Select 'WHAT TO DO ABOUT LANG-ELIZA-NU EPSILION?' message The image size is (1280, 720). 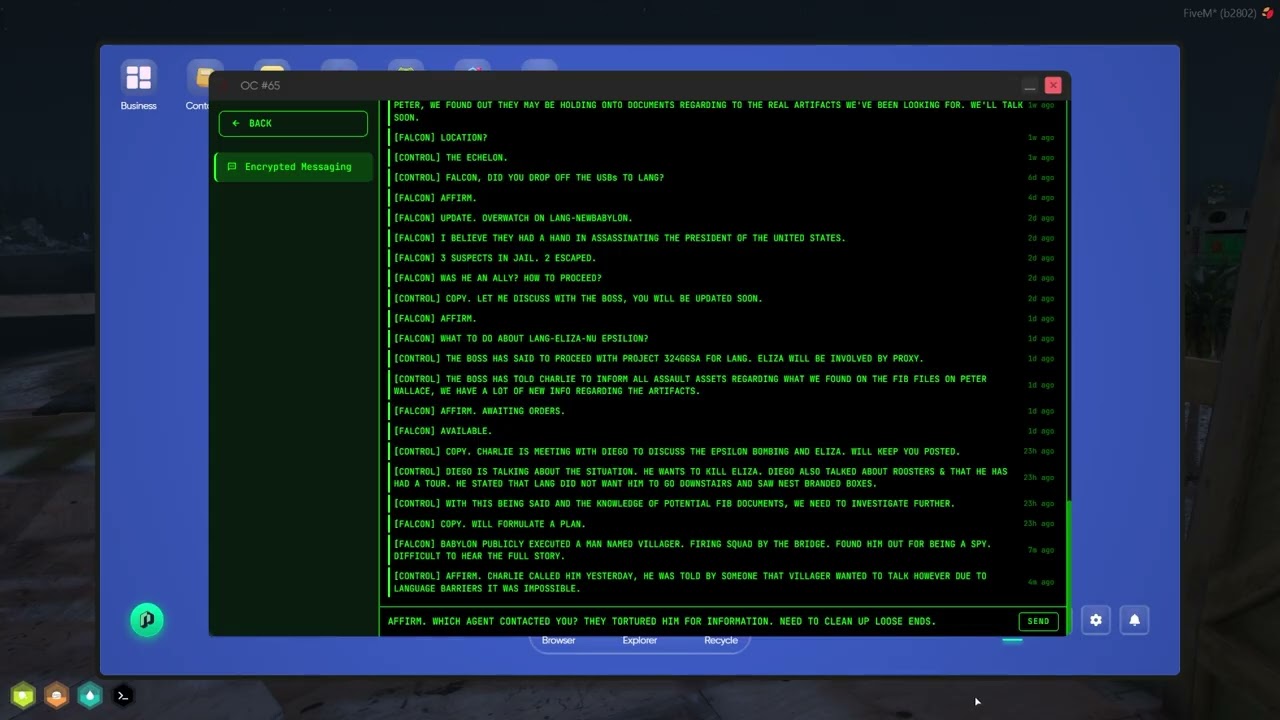click(722, 338)
